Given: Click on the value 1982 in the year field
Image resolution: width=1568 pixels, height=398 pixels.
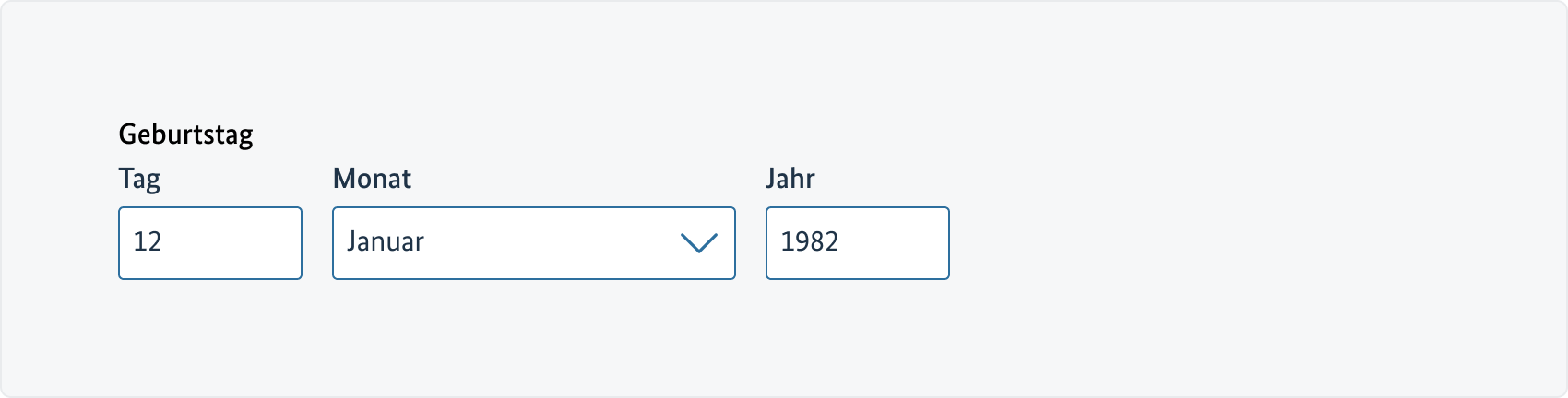Looking at the screenshot, I should point(809,242).
